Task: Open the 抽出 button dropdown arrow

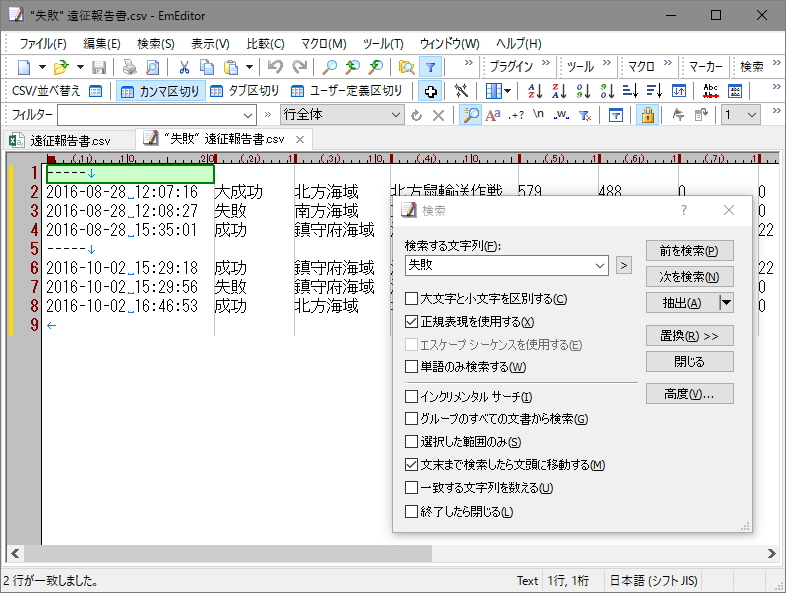Action: pos(726,303)
